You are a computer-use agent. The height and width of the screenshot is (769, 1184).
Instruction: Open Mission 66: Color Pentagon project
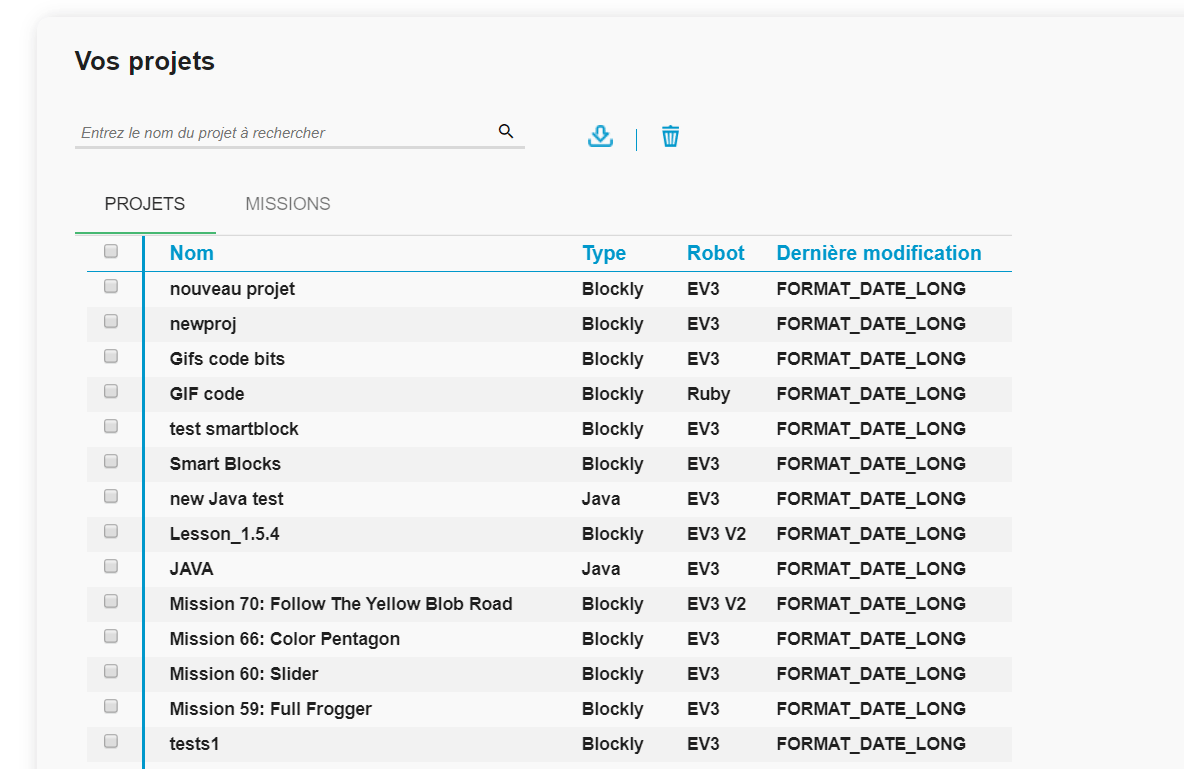pyautogui.click(x=285, y=639)
